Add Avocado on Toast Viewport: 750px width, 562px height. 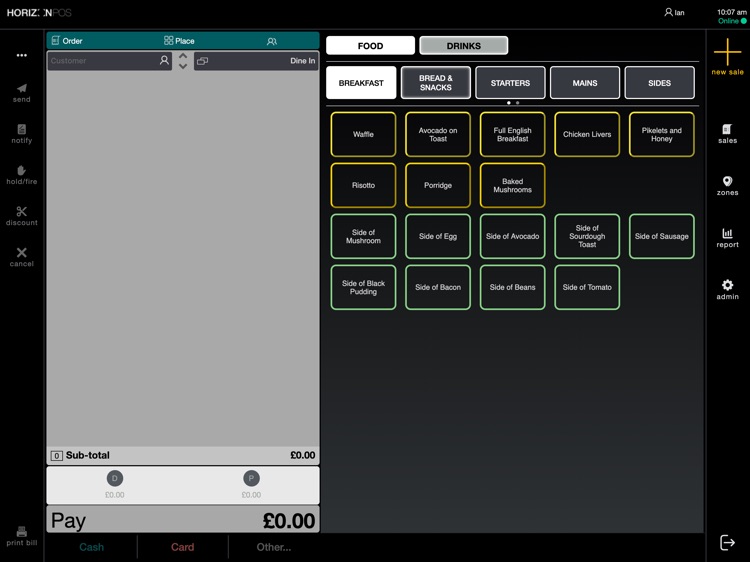[438, 134]
